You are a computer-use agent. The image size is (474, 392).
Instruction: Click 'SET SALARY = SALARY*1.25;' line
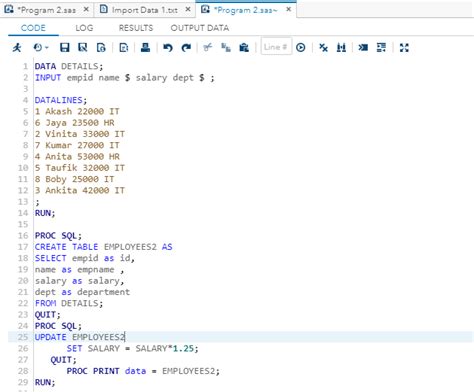point(132,349)
